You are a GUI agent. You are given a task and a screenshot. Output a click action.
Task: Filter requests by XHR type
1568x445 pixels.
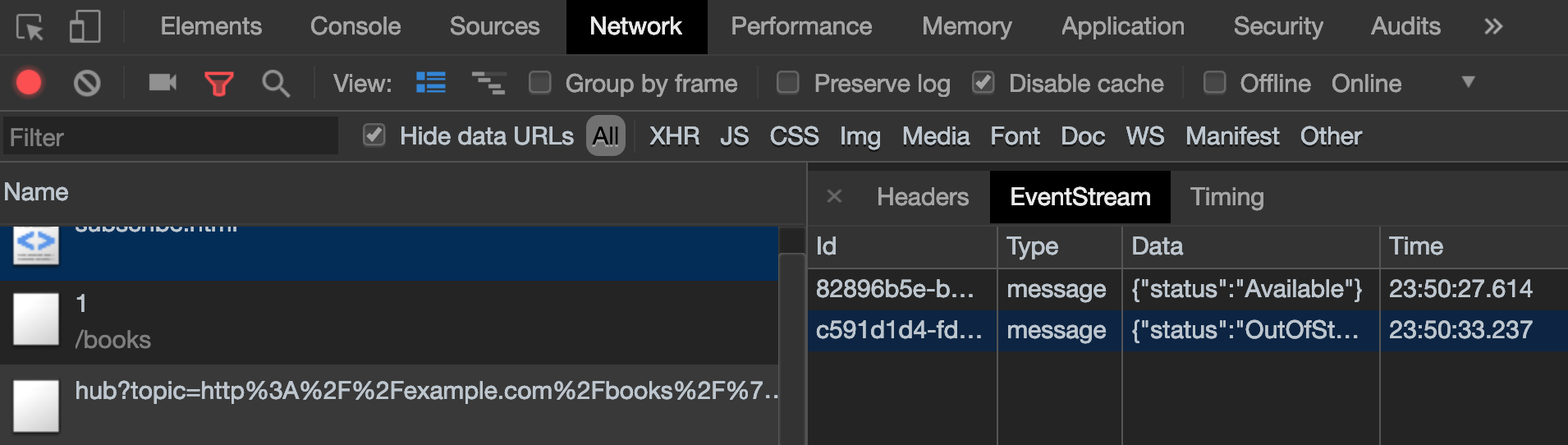click(x=674, y=136)
